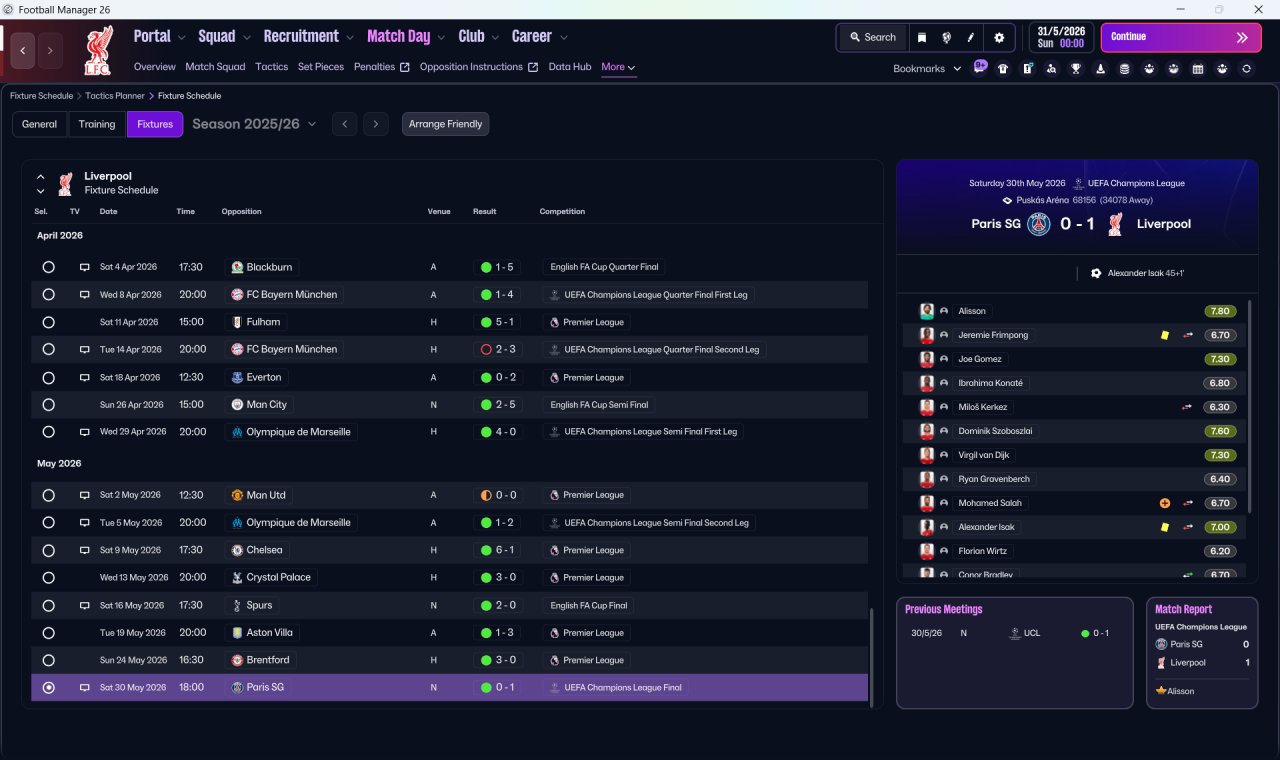Click the injury icon on Mohamed Salah row
Viewport: 1280px width, 760px height.
click(x=1165, y=504)
